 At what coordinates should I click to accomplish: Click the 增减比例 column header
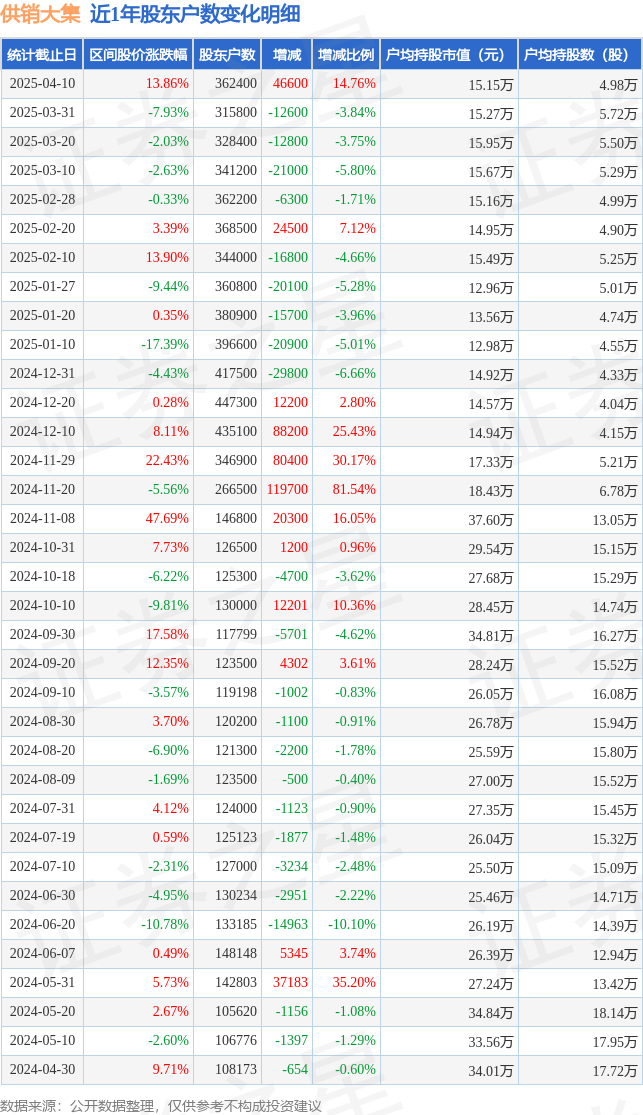(x=346, y=55)
